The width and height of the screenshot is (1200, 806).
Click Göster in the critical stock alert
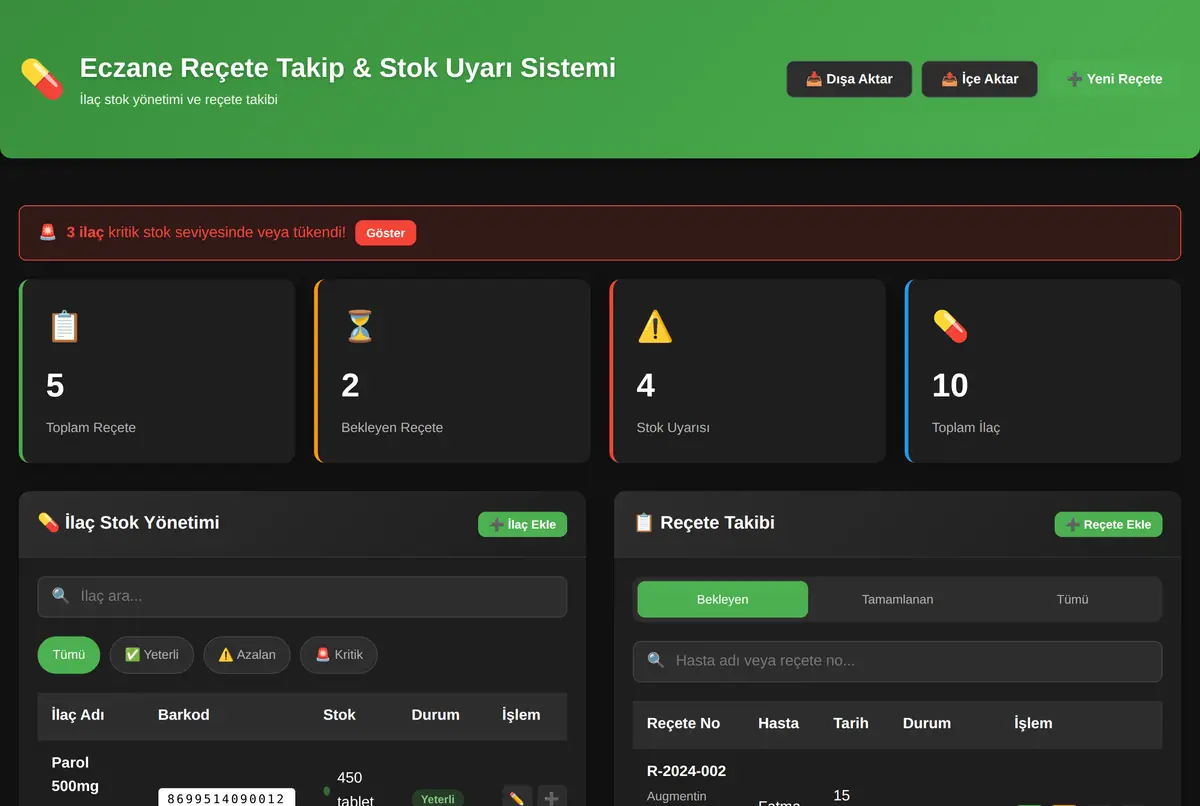pyautogui.click(x=385, y=233)
